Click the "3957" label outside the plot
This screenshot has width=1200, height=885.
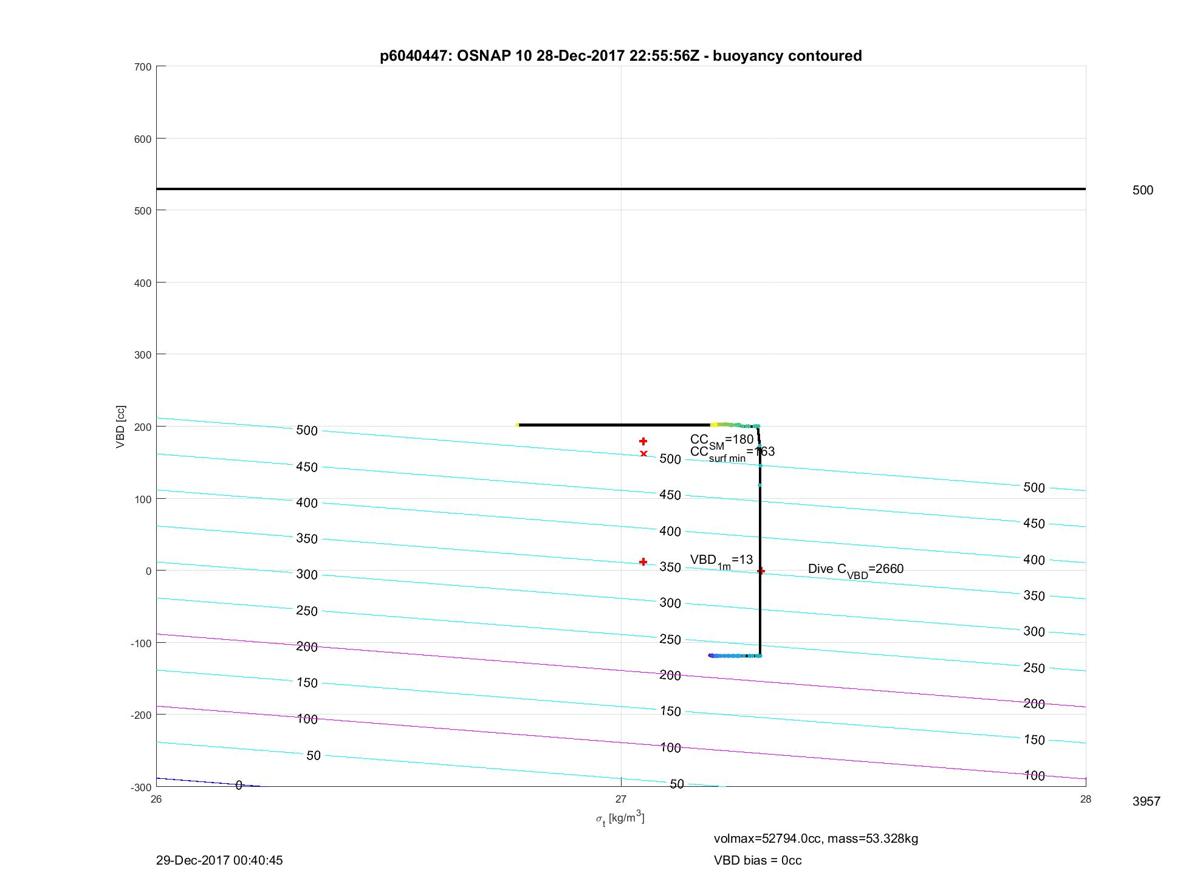[1146, 802]
